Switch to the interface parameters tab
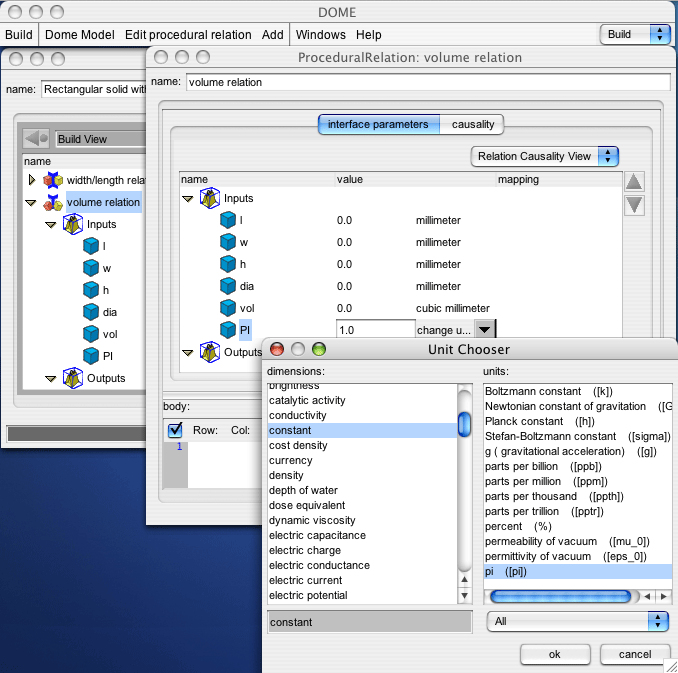 tap(379, 125)
